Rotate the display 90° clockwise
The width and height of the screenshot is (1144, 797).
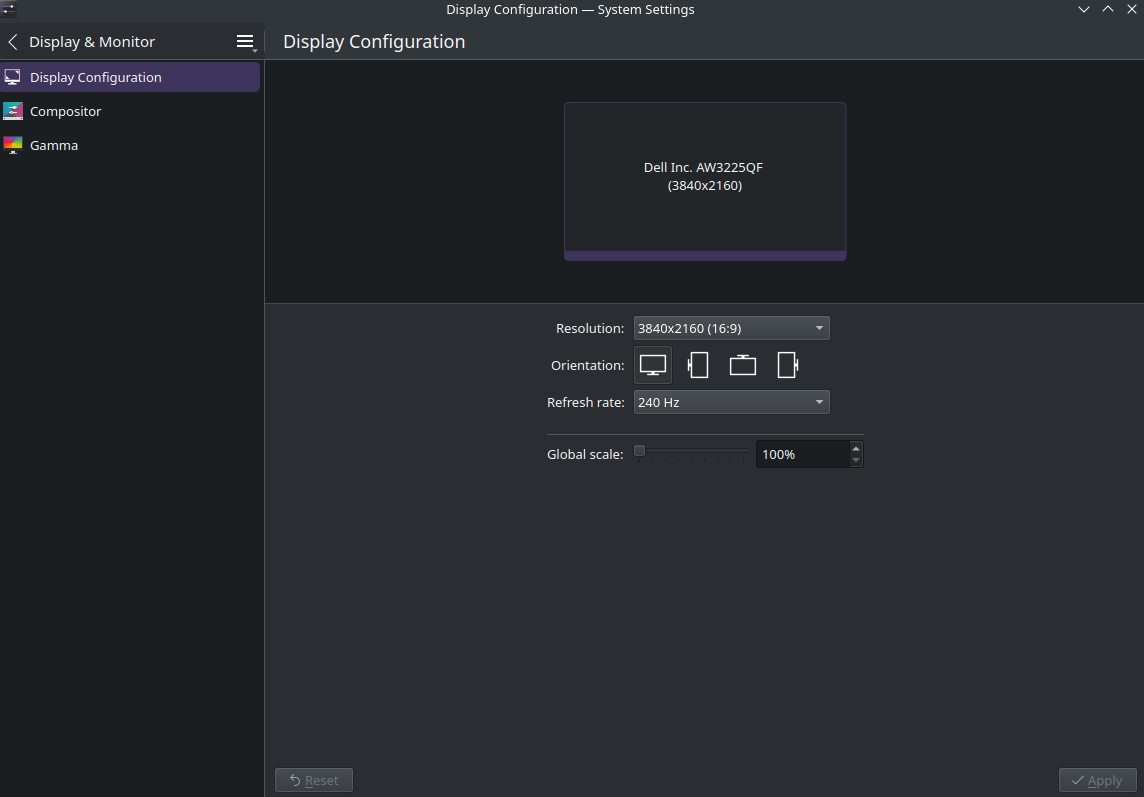pyautogui.click(x=787, y=365)
